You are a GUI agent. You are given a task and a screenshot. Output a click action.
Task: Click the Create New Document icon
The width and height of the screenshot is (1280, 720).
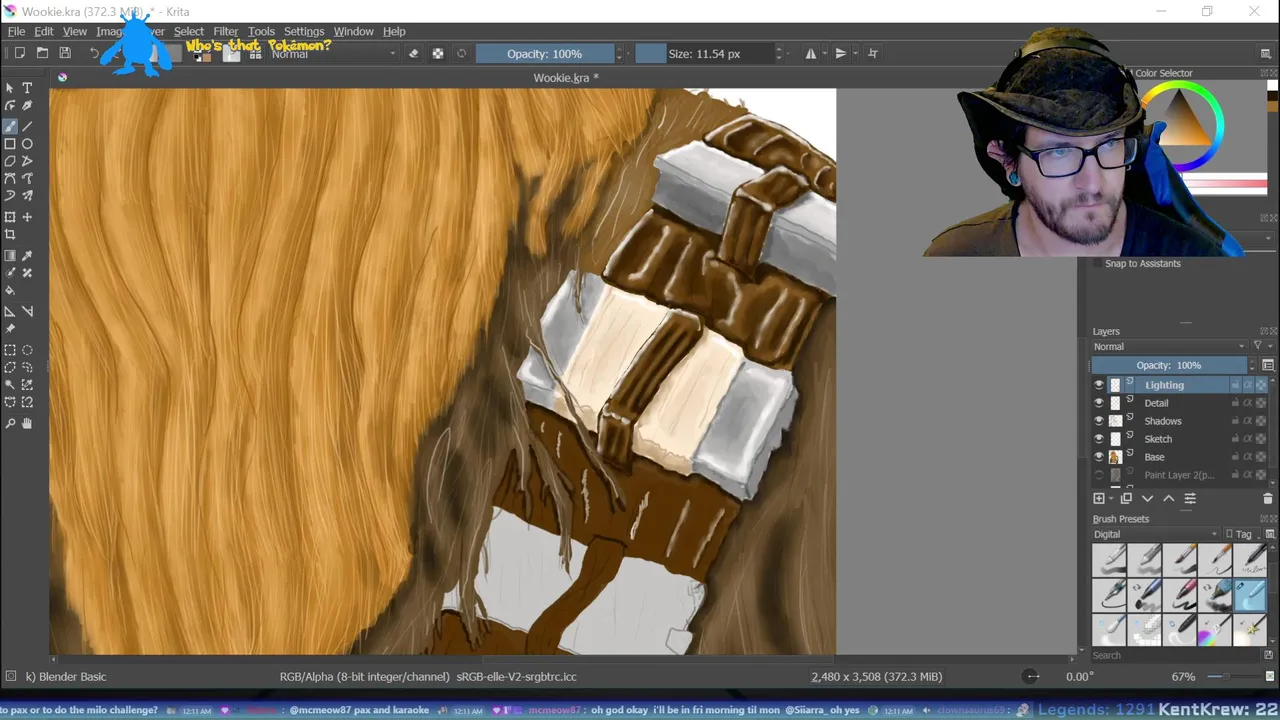pyautogui.click(x=19, y=53)
